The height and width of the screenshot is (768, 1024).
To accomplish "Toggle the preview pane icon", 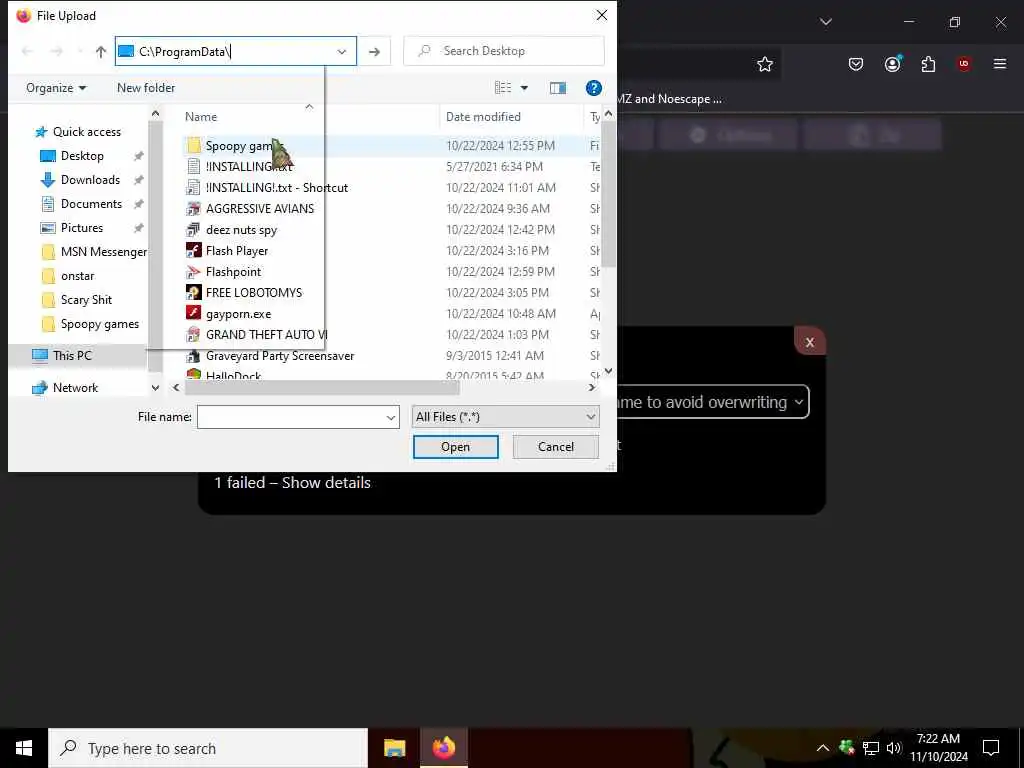I will tap(558, 88).
